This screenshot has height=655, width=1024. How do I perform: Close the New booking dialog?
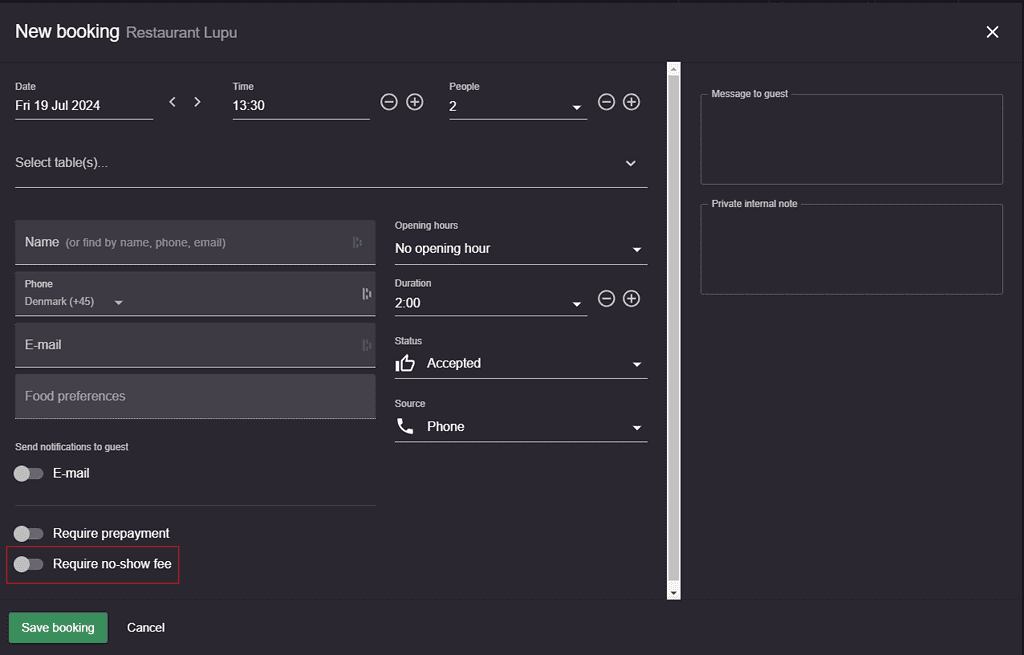pyautogui.click(x=992, y=32)
